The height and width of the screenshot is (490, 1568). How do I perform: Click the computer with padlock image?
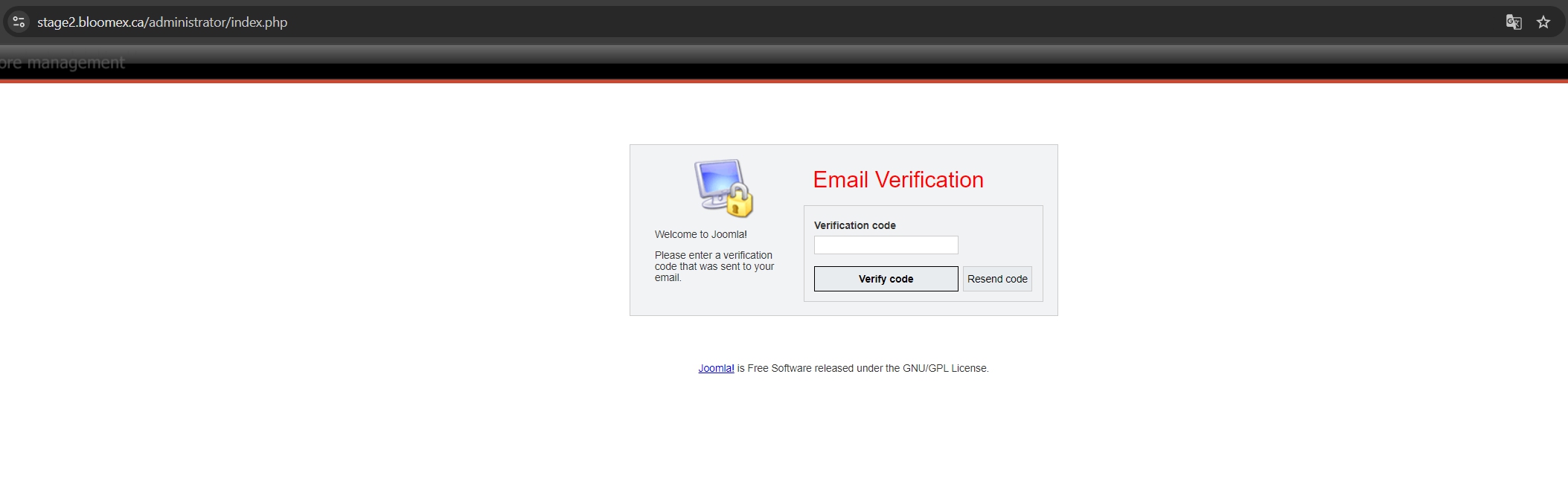point(724,188)
